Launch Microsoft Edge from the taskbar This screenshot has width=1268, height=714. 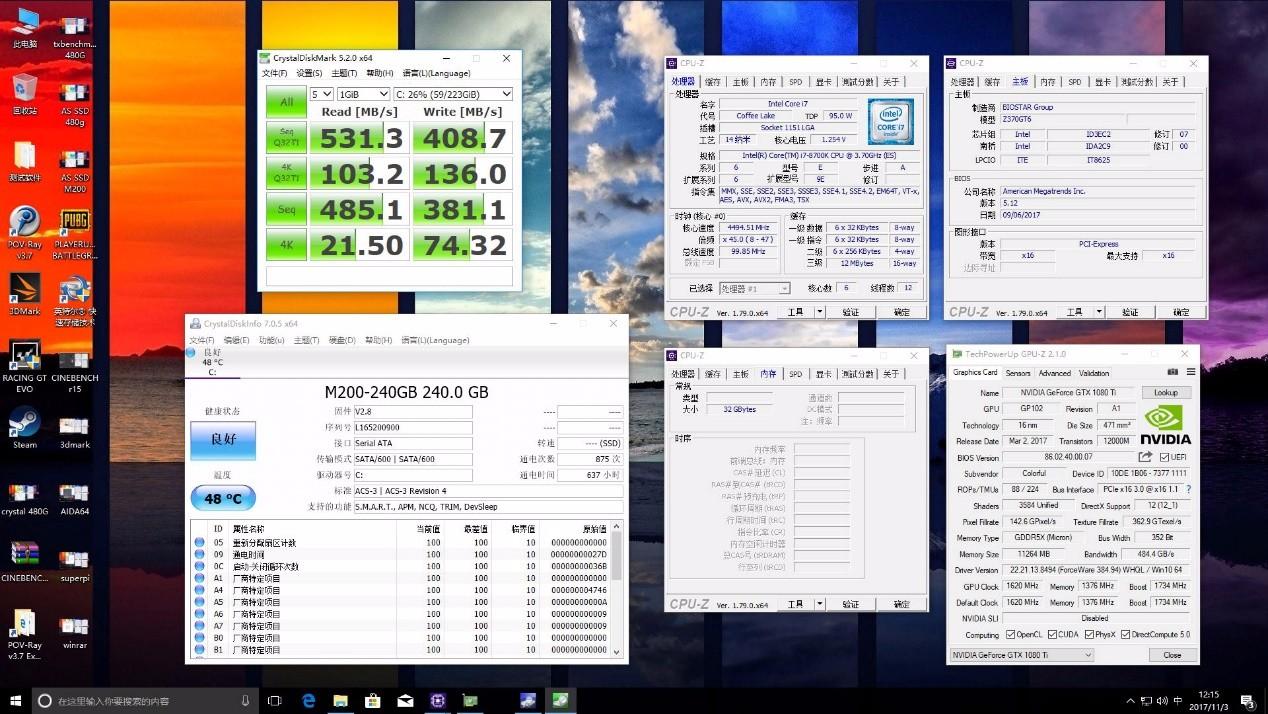tap(309, 701)
